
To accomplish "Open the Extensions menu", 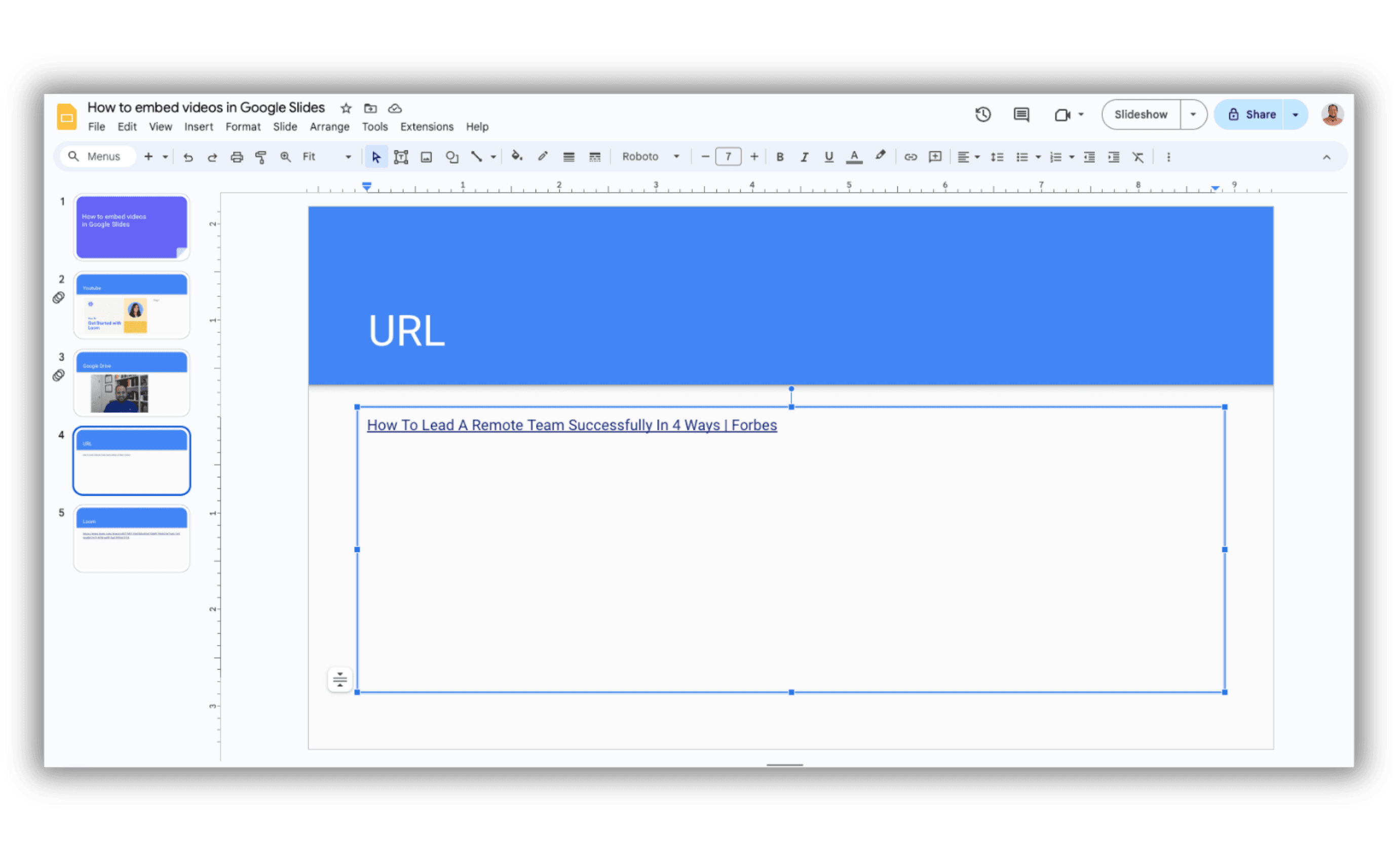I will click(x=426, y=127).
